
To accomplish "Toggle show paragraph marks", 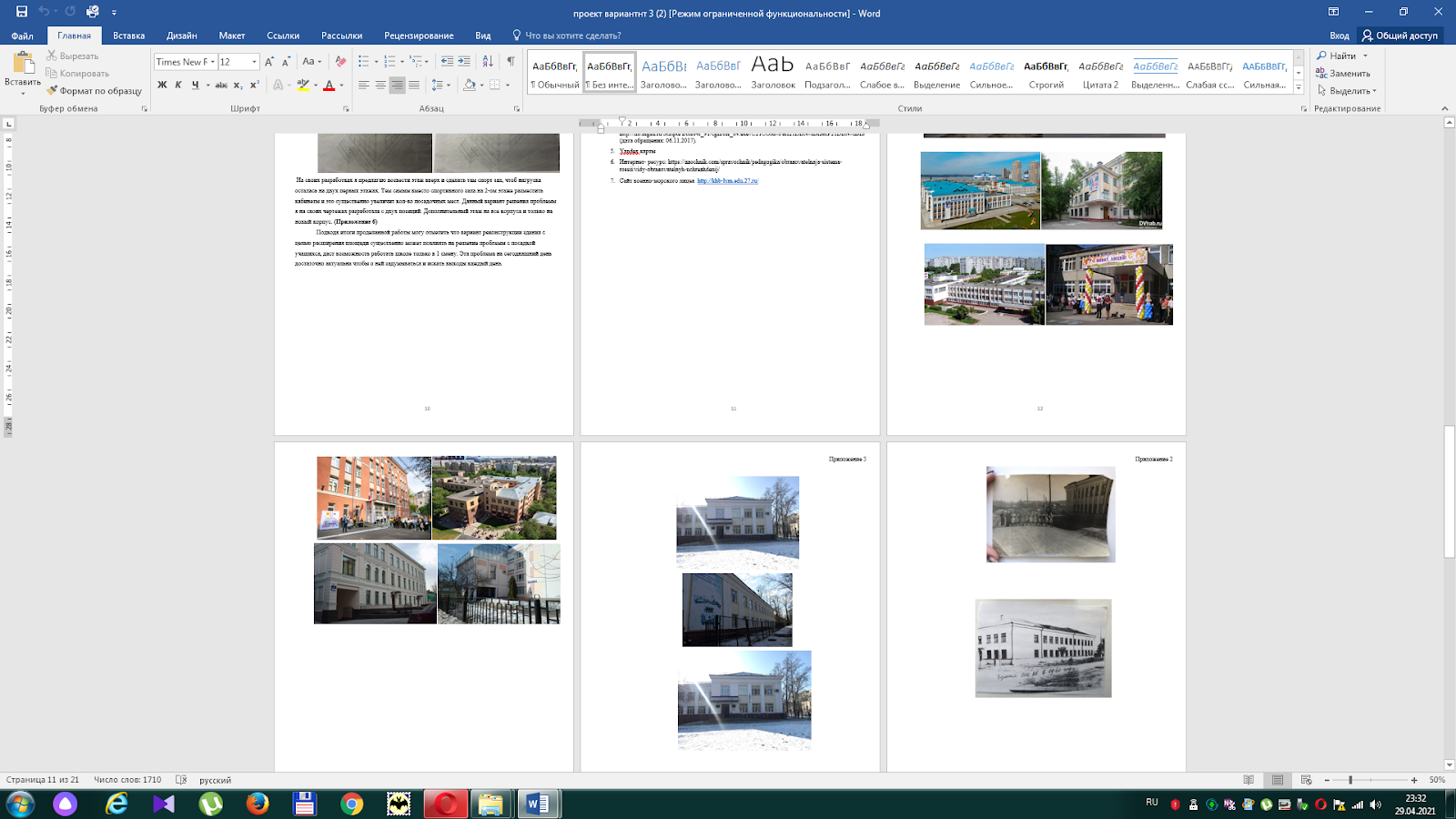I will (511, 61).
